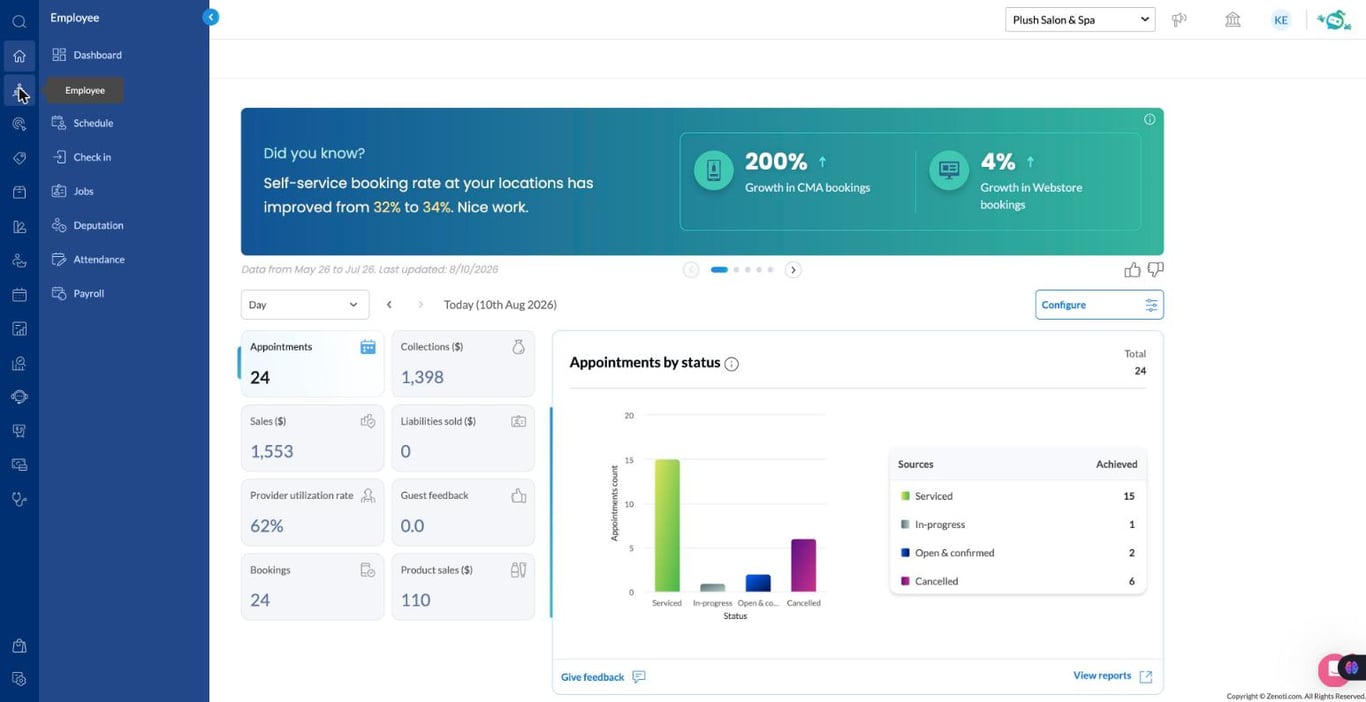The image size is (1366, 702).
Task: Go to previous day with the date arrow
Action: coord(389,305)
